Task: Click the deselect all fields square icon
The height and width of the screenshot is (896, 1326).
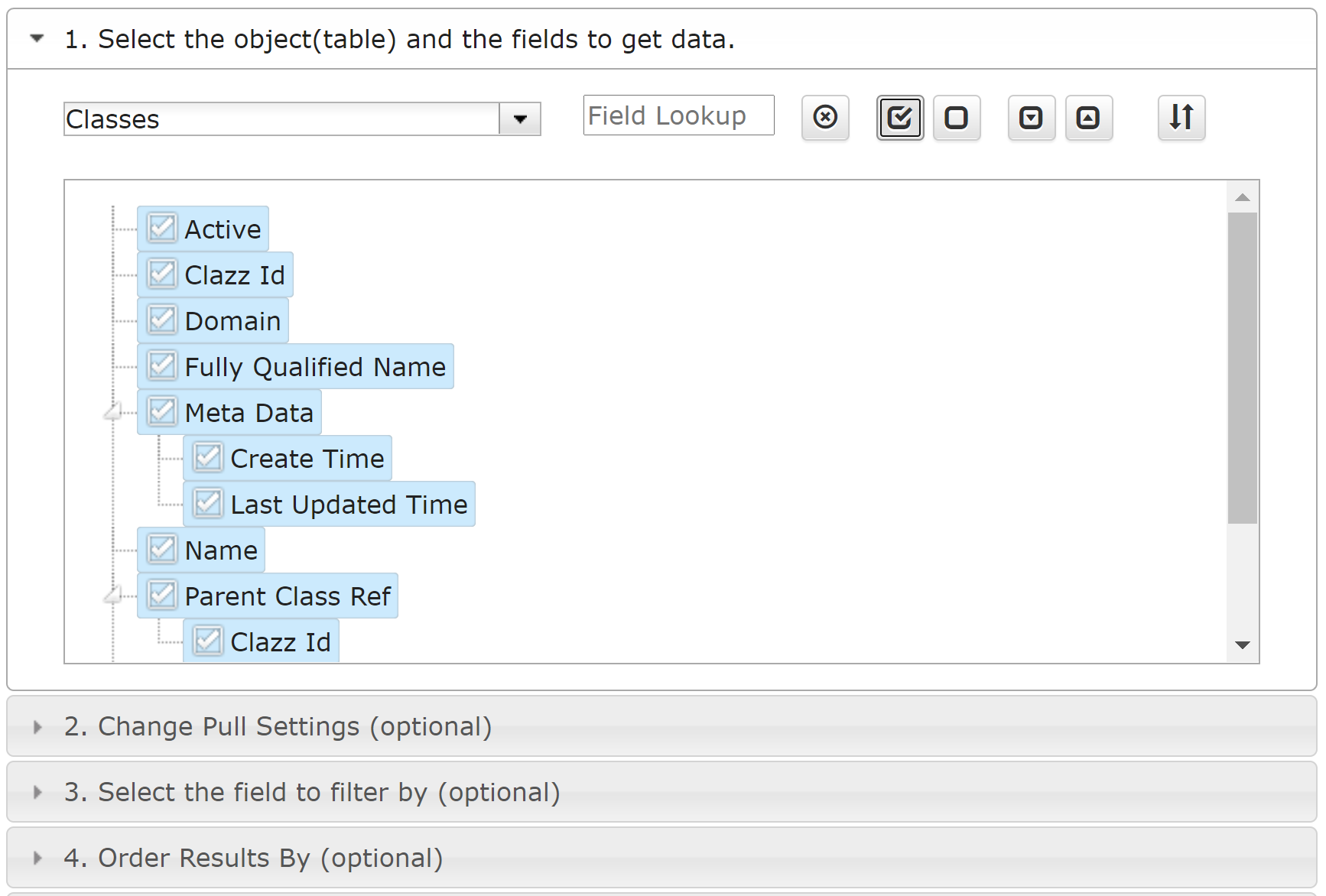Action: [957, 118]
